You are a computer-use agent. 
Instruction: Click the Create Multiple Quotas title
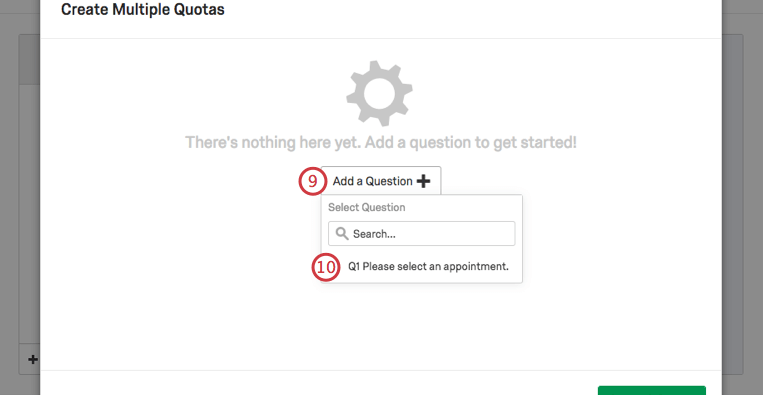click(143, 9)
